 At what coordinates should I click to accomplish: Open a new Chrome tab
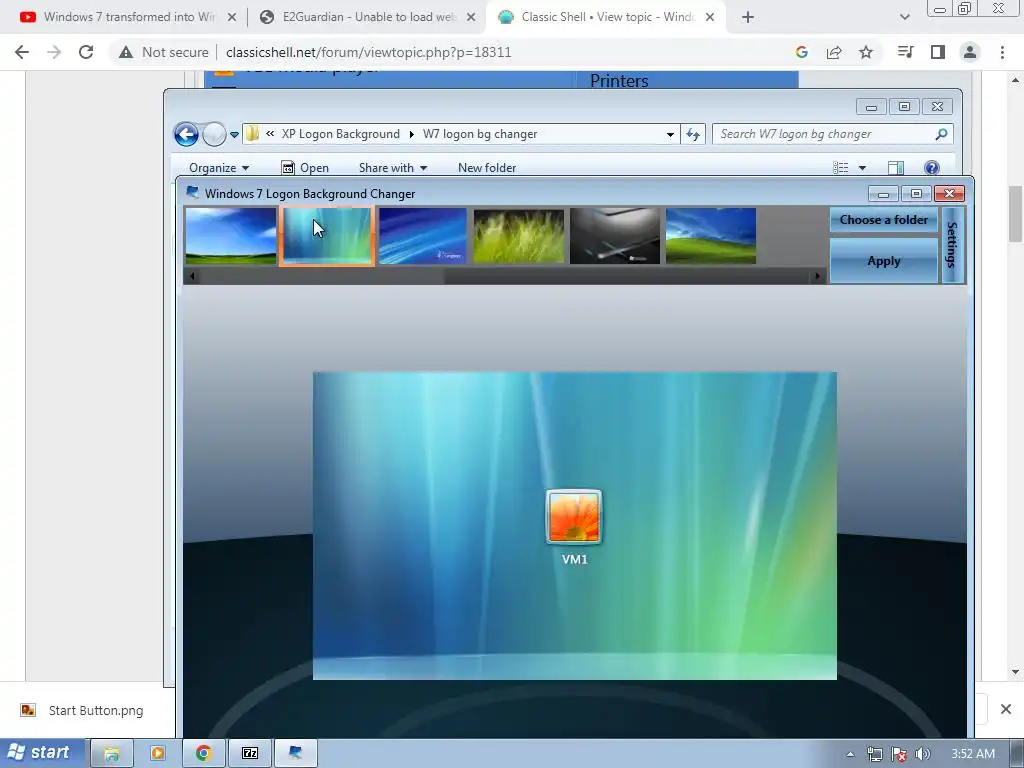tap(748, 18)
